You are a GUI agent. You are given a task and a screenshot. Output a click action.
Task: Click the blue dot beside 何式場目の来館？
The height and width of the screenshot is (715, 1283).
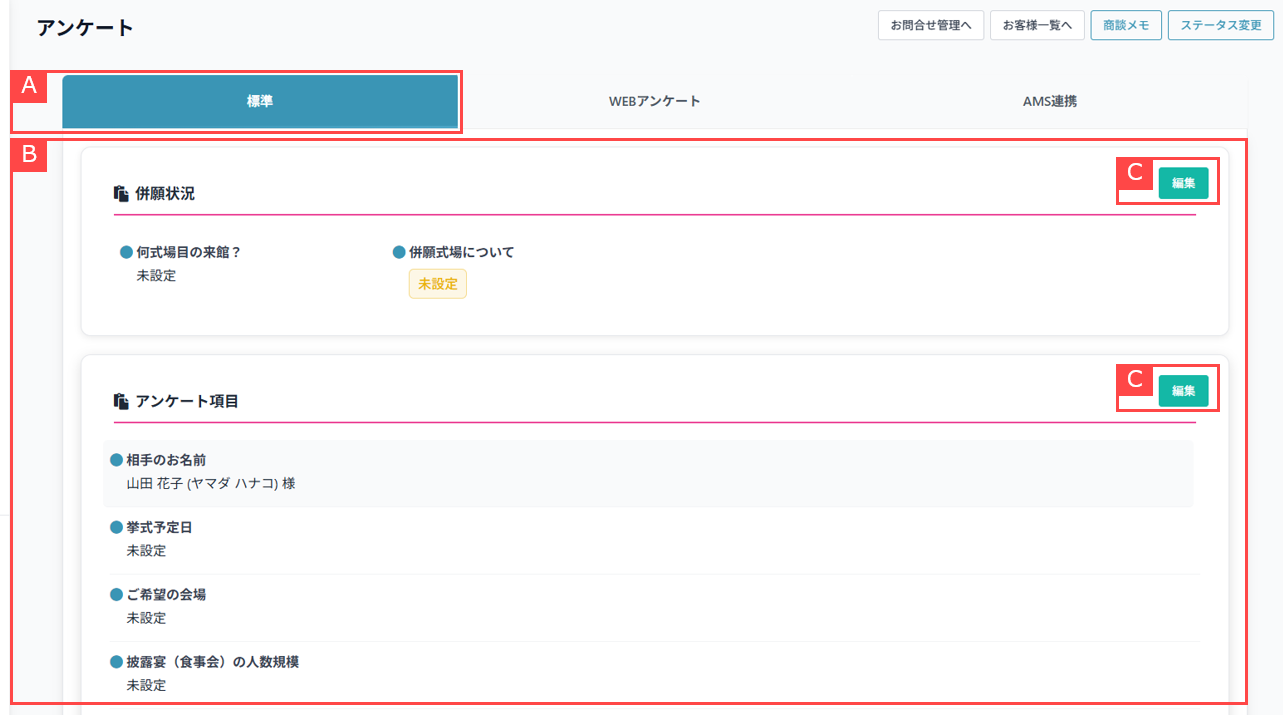coord(126,253)
